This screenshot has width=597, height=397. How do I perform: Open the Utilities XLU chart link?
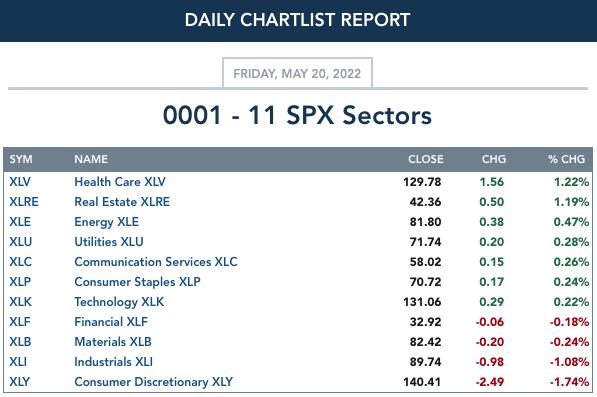109,242
